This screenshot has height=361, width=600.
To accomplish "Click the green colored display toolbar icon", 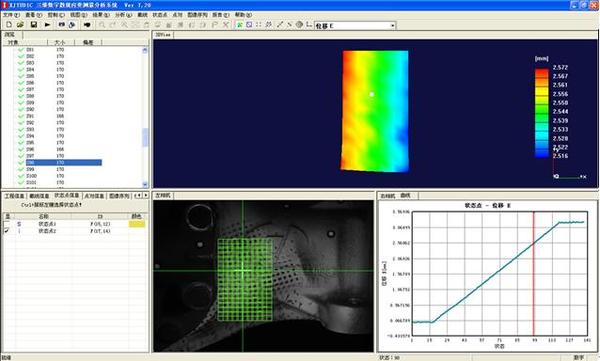I will pyautogui.click(x=240, y=25).
